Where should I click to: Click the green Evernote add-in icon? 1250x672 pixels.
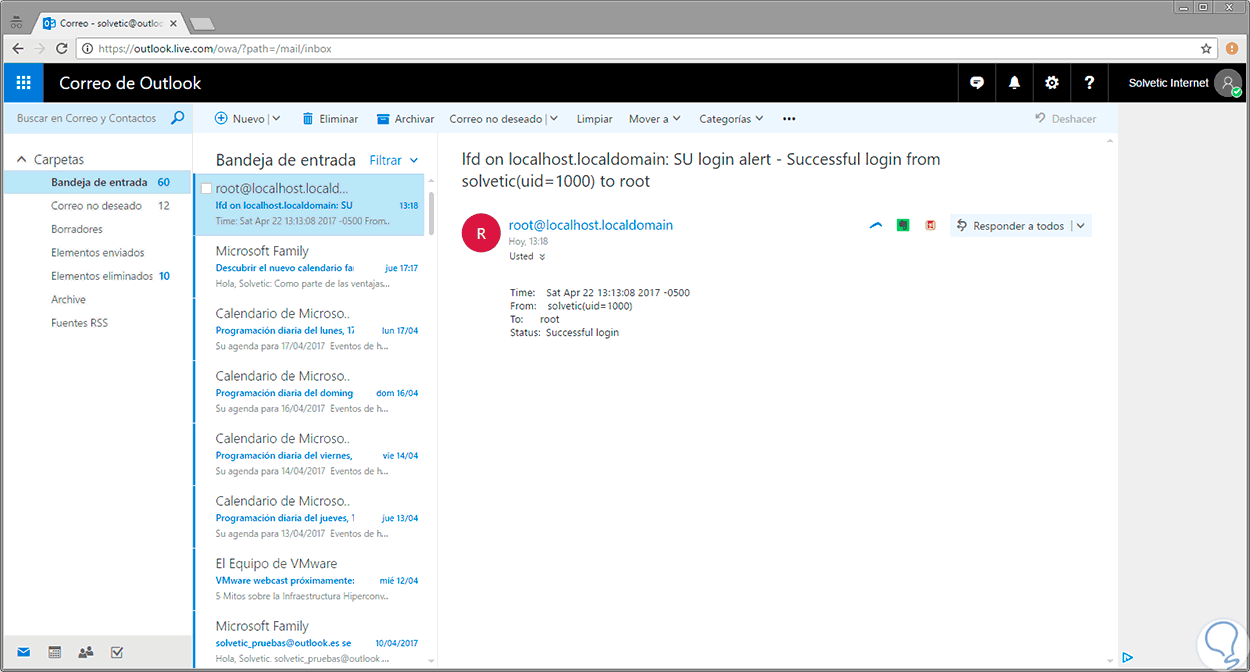[903, 226]
